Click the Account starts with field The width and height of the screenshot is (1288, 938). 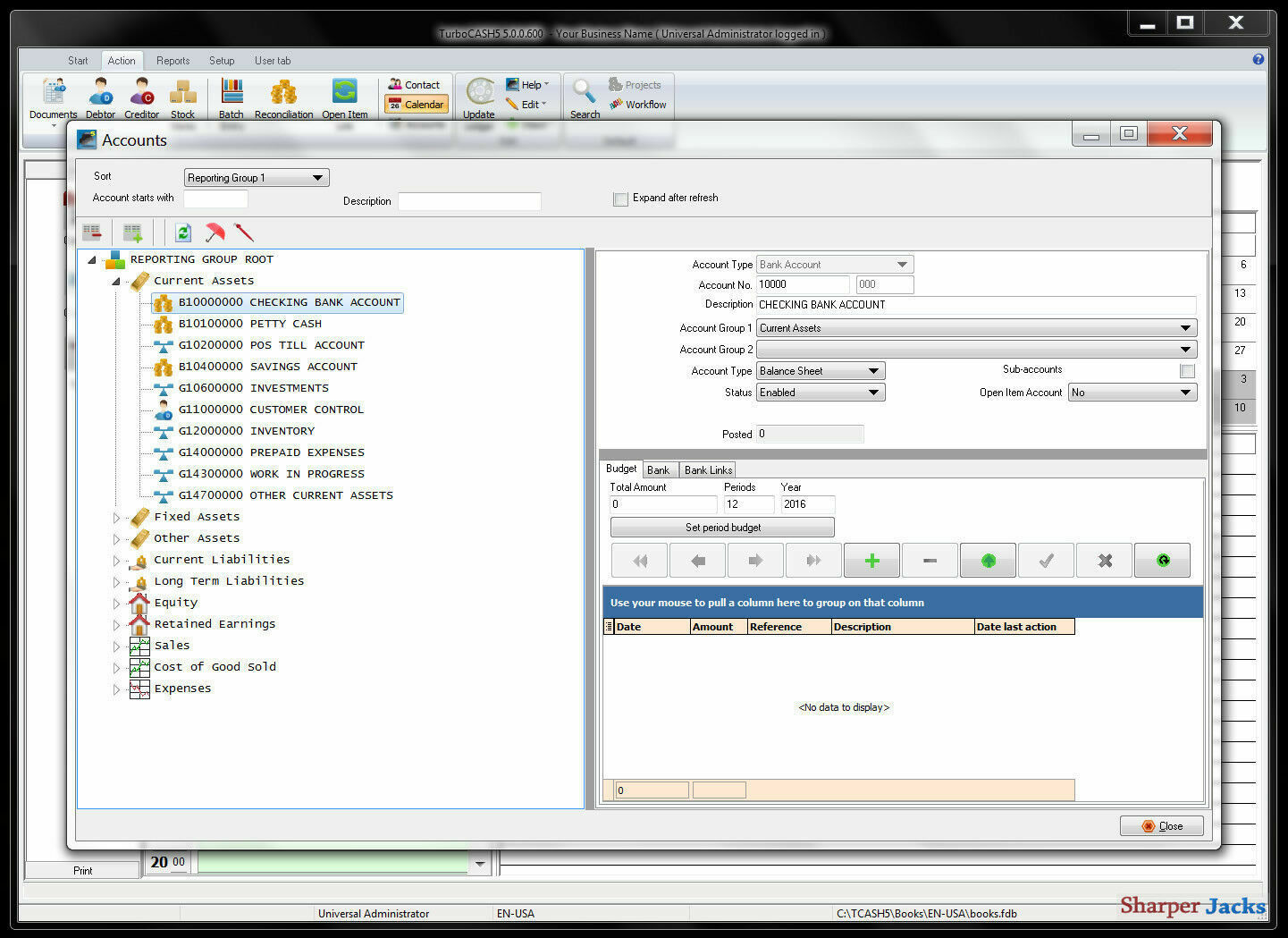coord(215,199)
